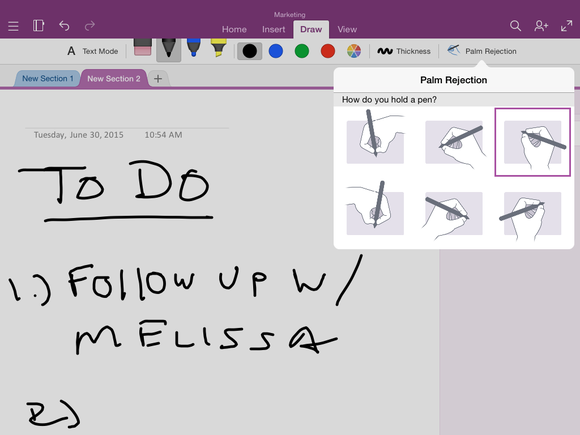Switch to the Insert ribbon tab

[273, 30]
